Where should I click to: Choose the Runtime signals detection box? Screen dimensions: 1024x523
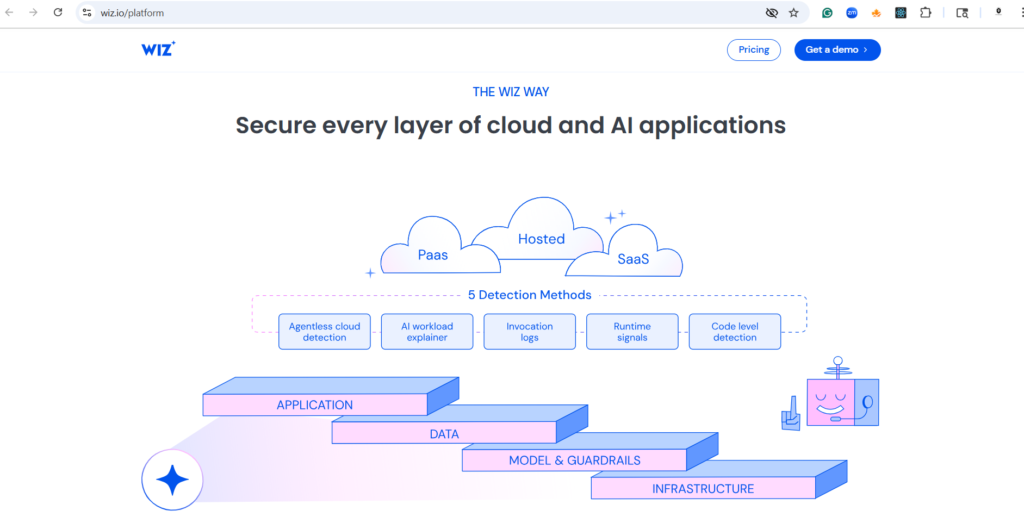632,332
